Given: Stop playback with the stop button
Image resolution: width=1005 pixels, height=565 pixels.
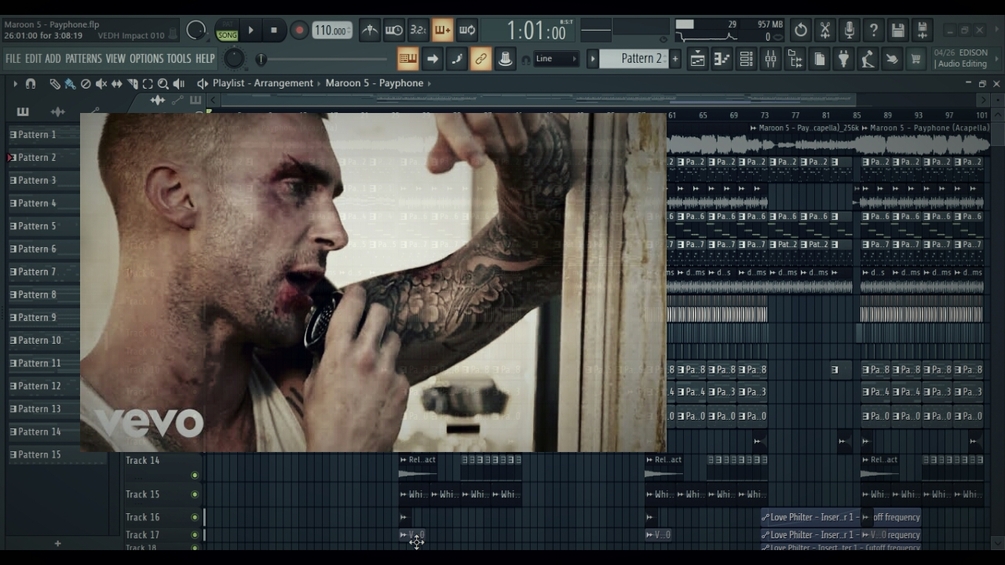Looking at the screenshot, I should coord(274,30).
